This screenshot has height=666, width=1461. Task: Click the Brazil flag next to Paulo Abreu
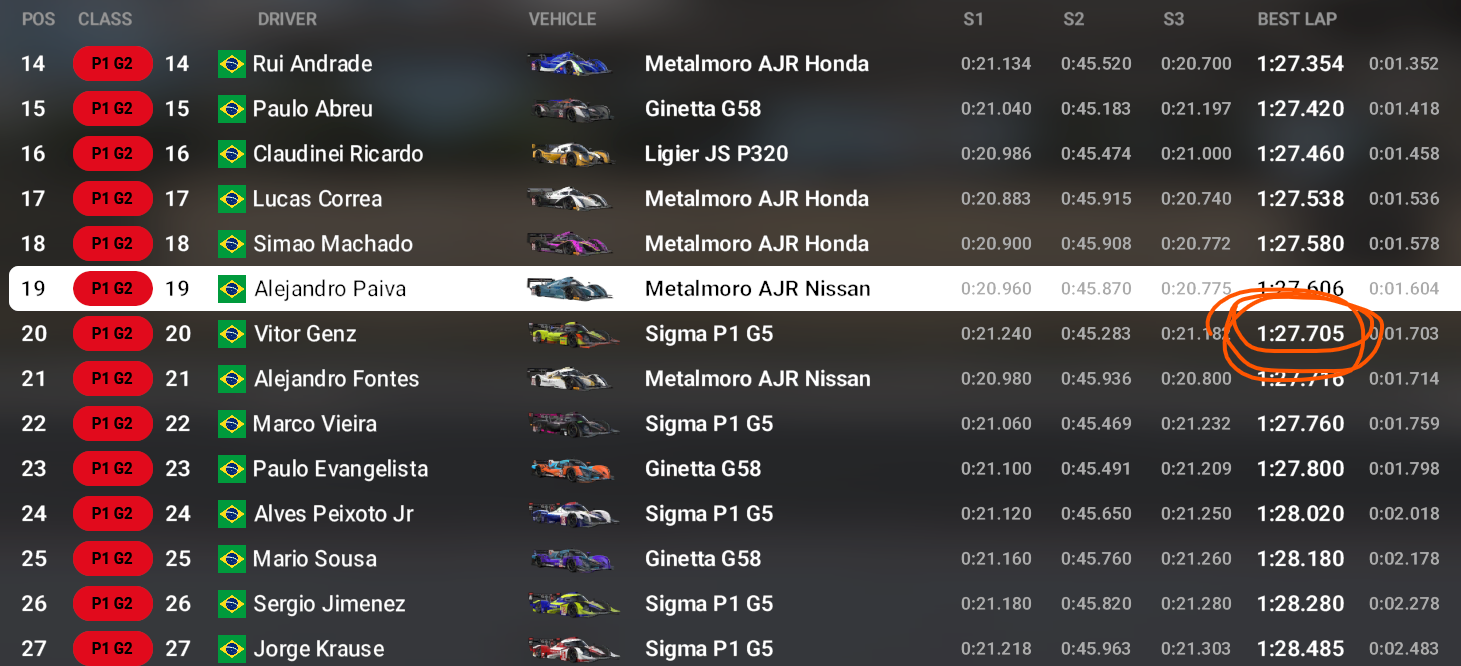point(232,109)
